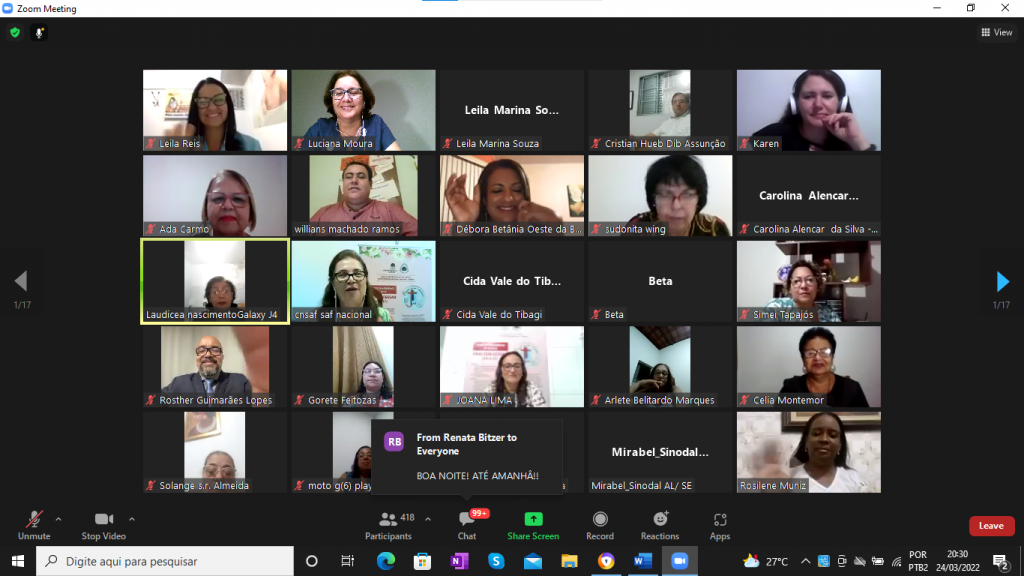Click the green encryption shield icon
Screen dimensions: 1024x576
(15, 33)
